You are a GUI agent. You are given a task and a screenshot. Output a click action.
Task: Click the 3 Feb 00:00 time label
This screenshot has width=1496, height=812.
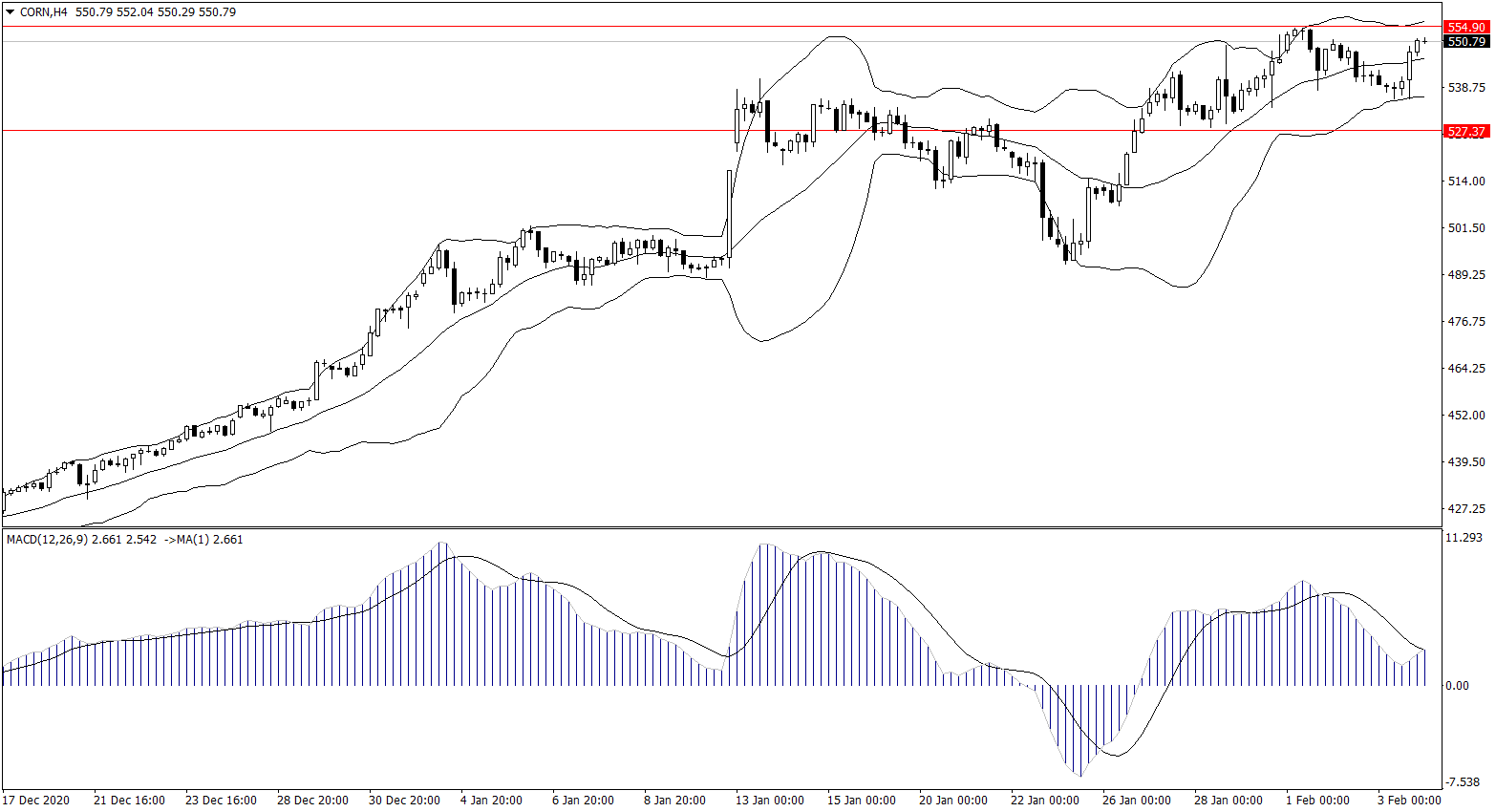pyautogui.click(x=1408, y=801)
